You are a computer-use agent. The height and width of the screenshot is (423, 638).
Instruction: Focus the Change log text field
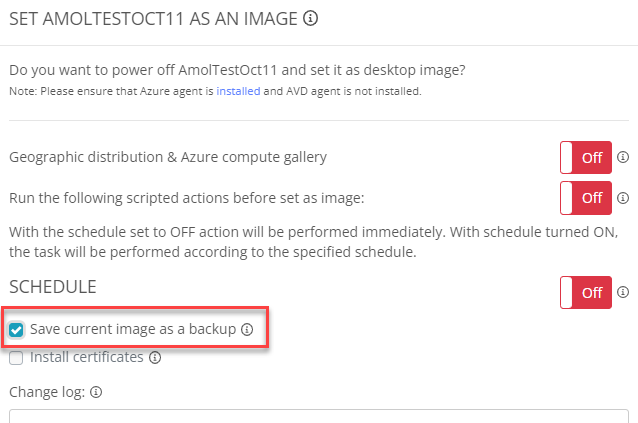319,416
